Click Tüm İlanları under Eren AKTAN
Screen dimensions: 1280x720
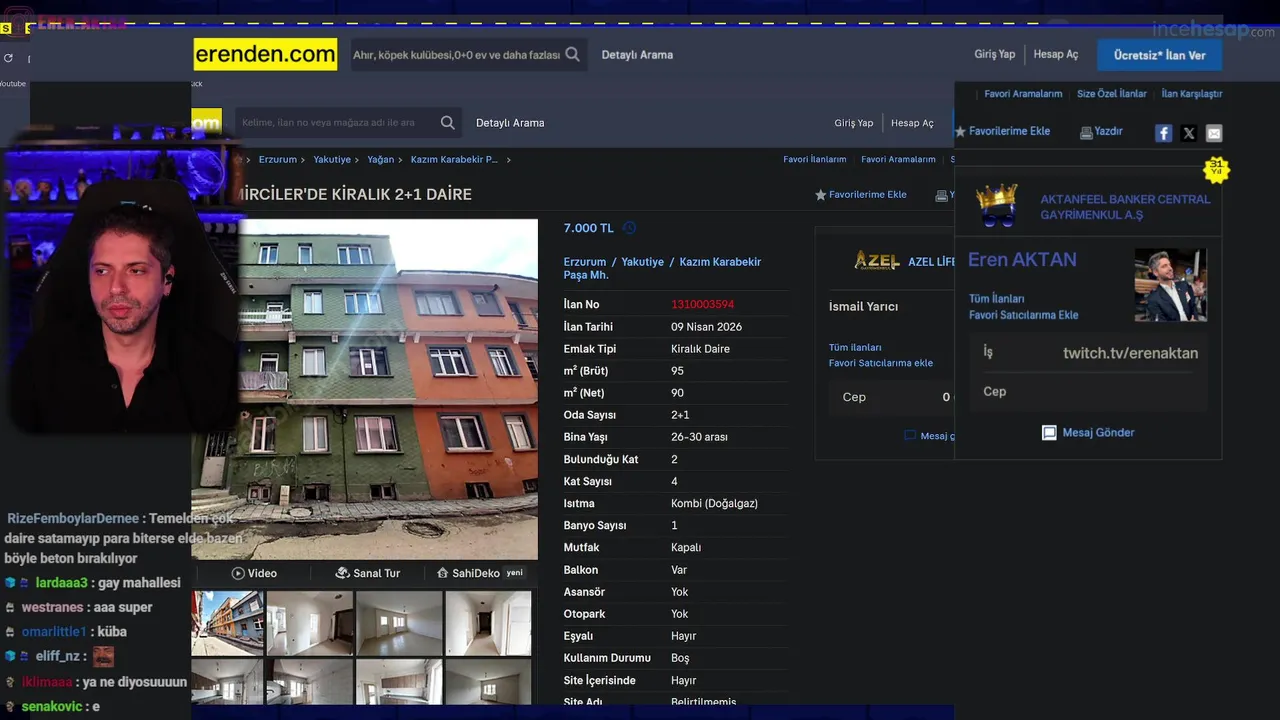tap(996, 299)
